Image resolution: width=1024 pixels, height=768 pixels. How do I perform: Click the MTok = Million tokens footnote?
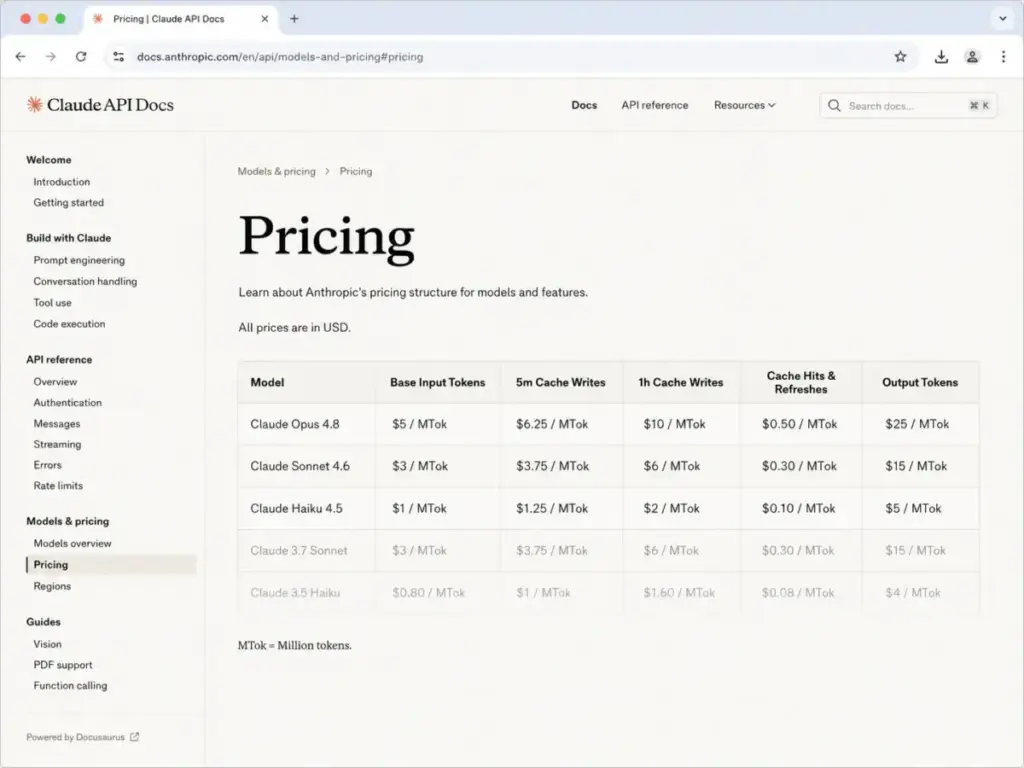pos(295,645)
